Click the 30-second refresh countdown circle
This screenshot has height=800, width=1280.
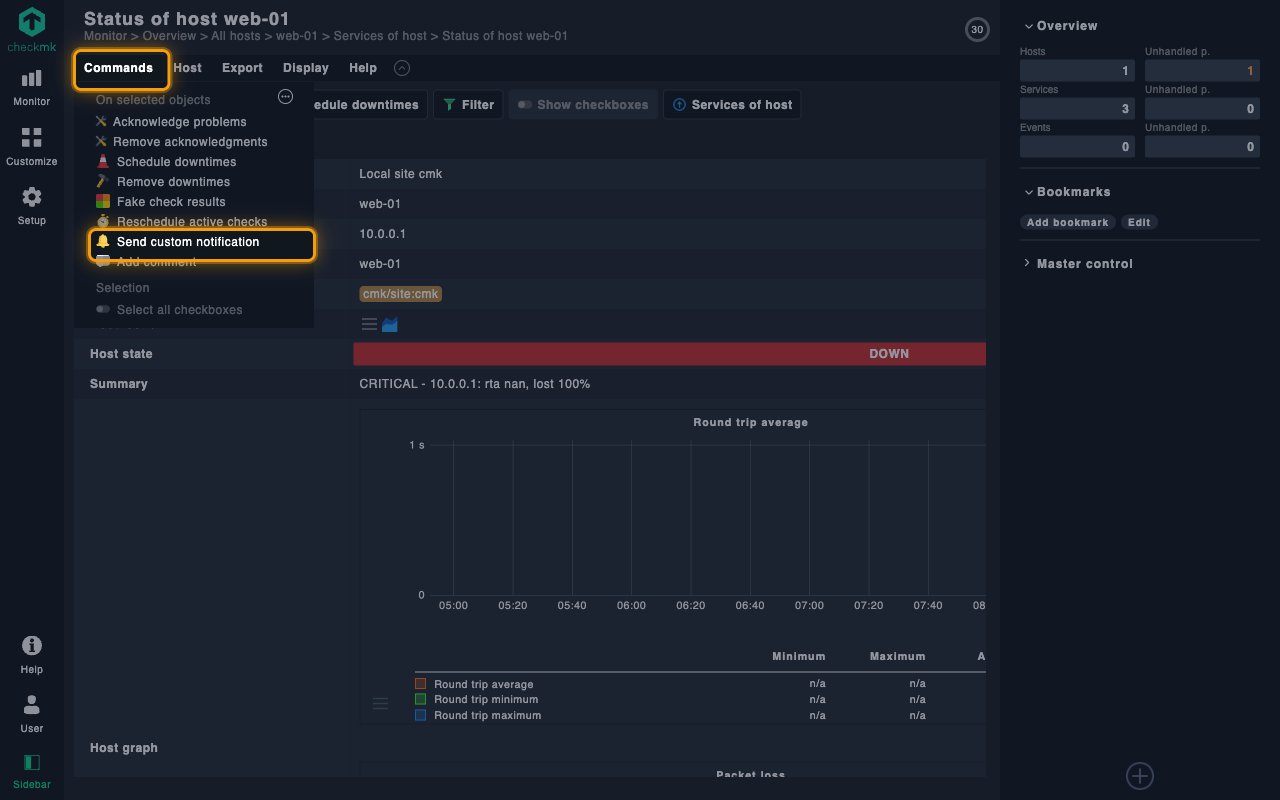tap(977, 30)
